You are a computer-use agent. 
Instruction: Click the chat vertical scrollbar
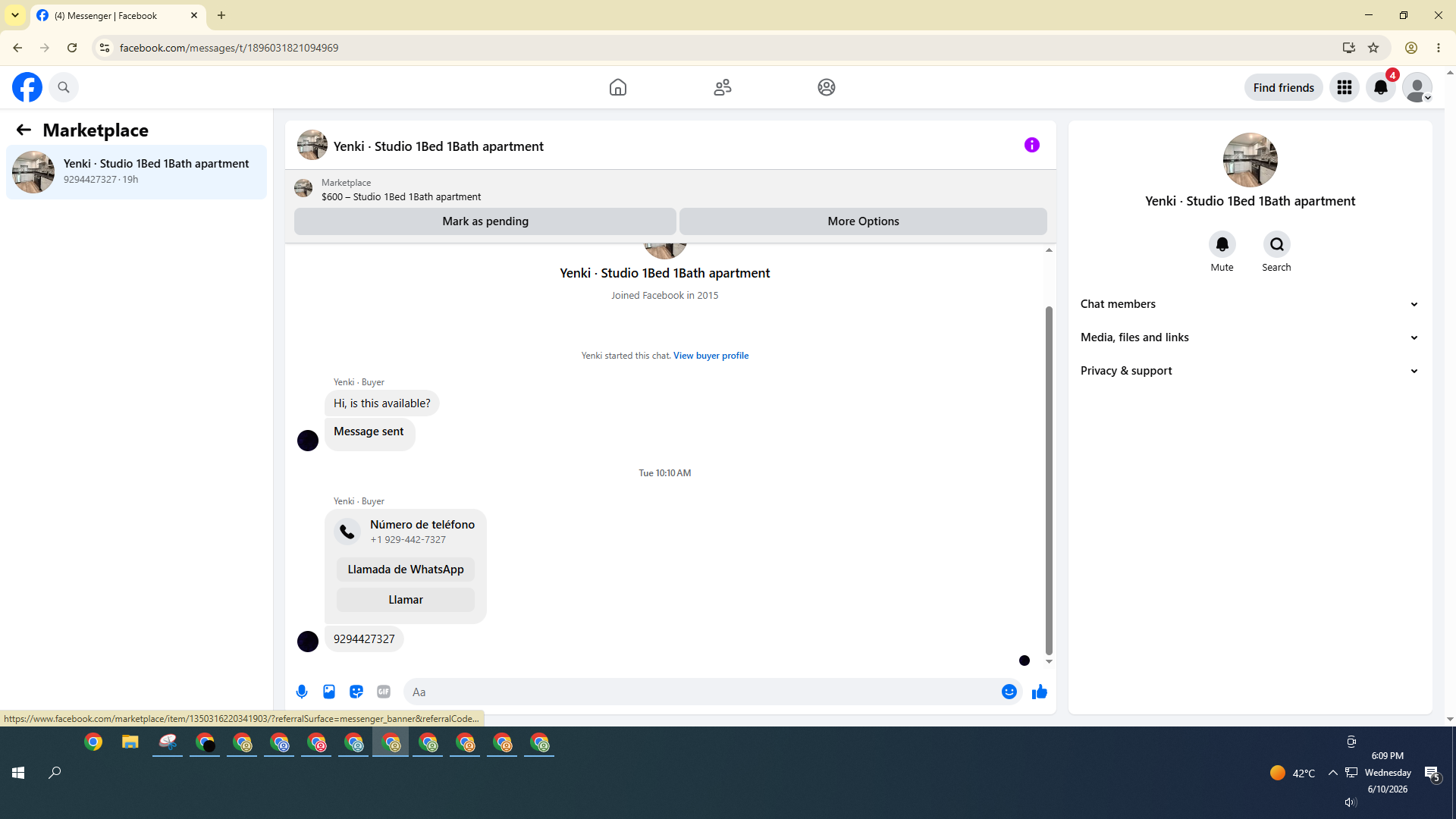(1049, 480)
